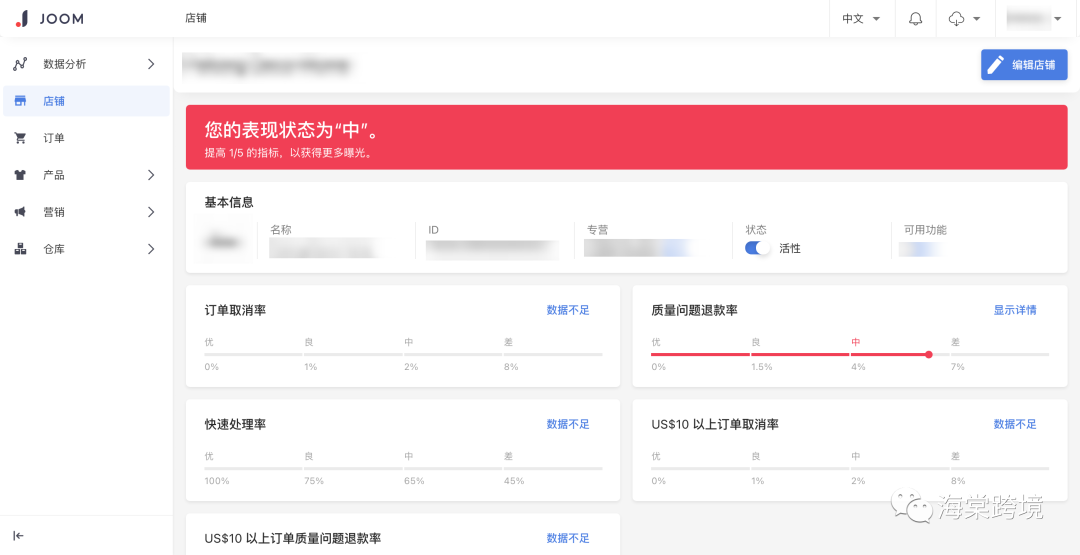Click the 订单 shopping cart icon
The height and width of the screenshot is (555, 1080).
coord(20,138)
